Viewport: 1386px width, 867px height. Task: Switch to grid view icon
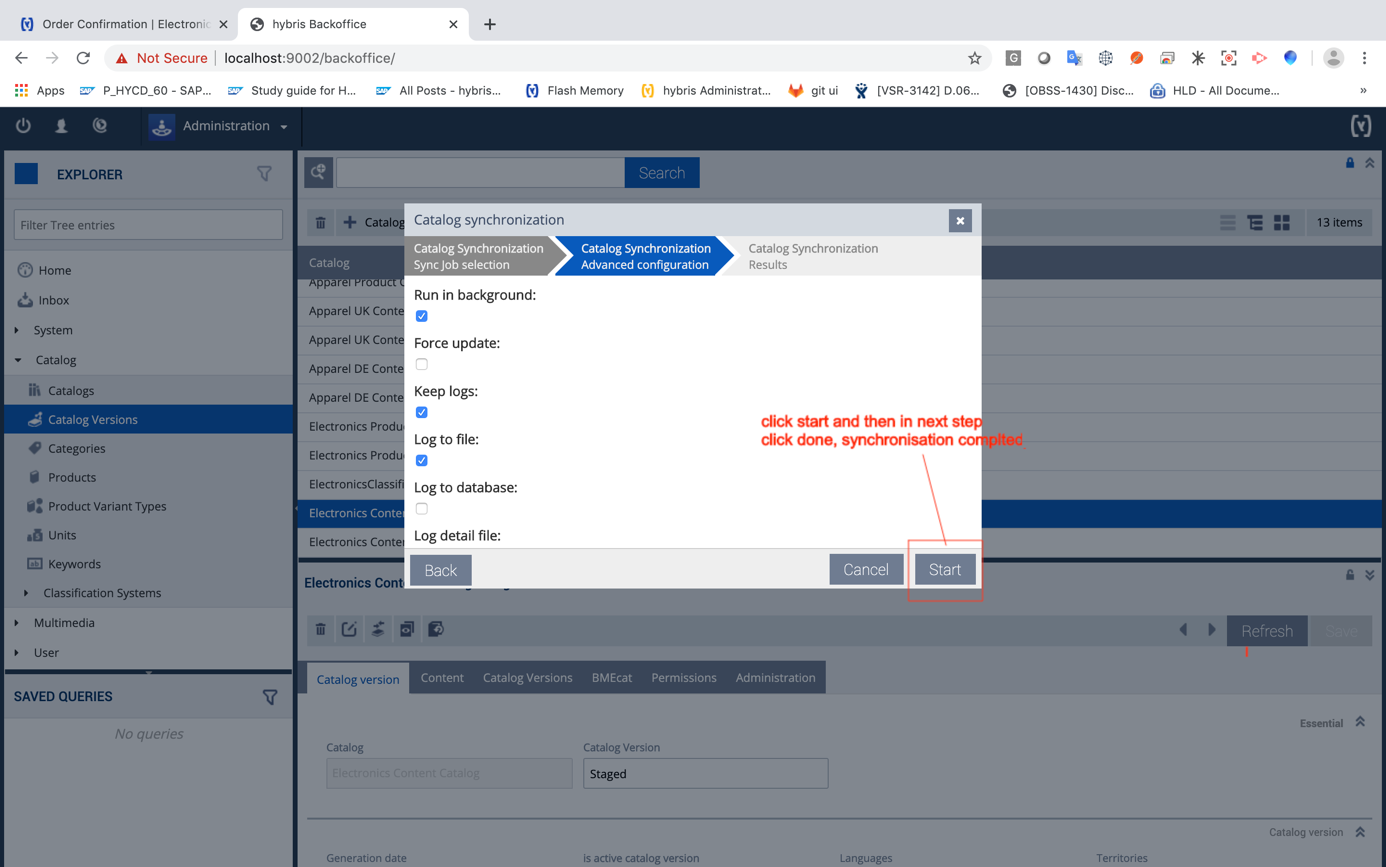tap(1282, 223)
